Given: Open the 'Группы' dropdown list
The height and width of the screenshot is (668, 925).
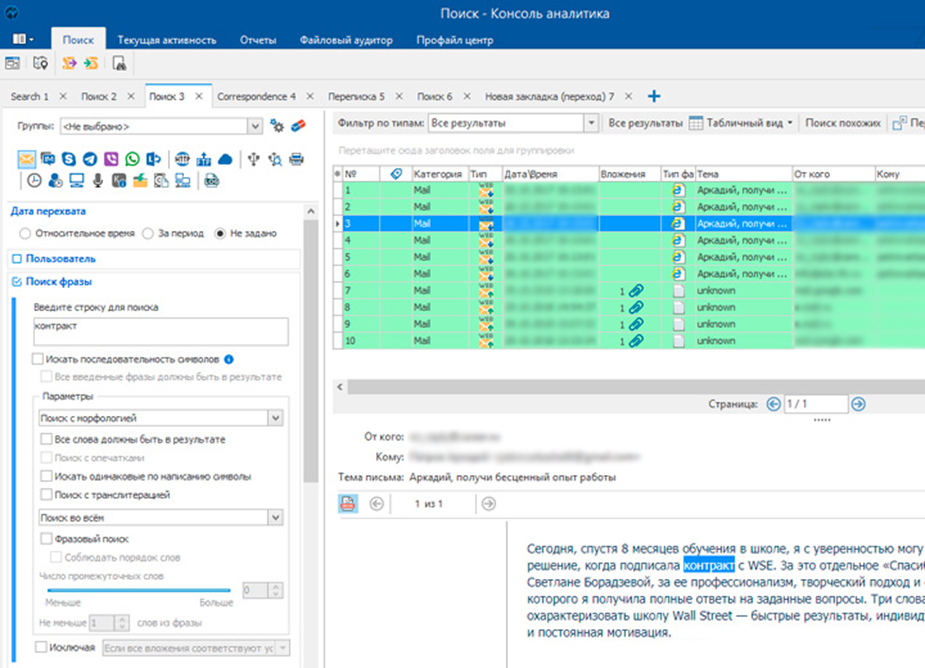Looking at the screenshot, I should point(254,126).
